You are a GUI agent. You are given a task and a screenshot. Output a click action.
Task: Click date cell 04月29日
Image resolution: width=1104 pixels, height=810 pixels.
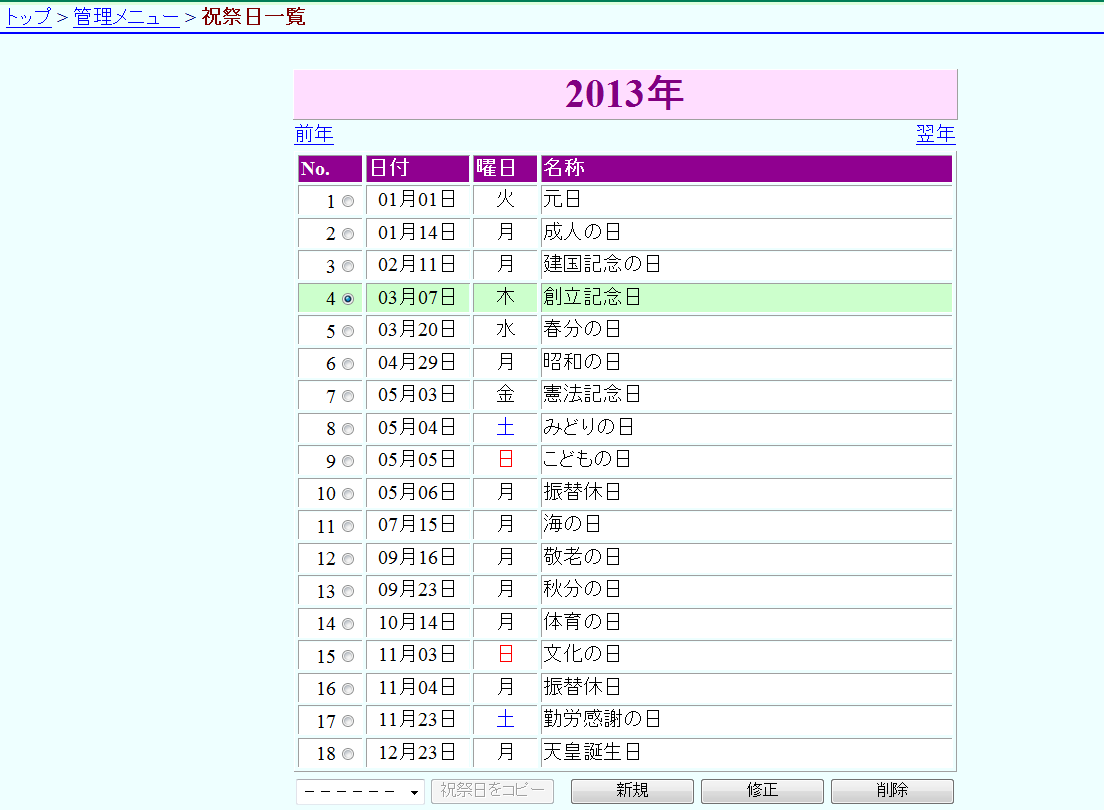418,363
